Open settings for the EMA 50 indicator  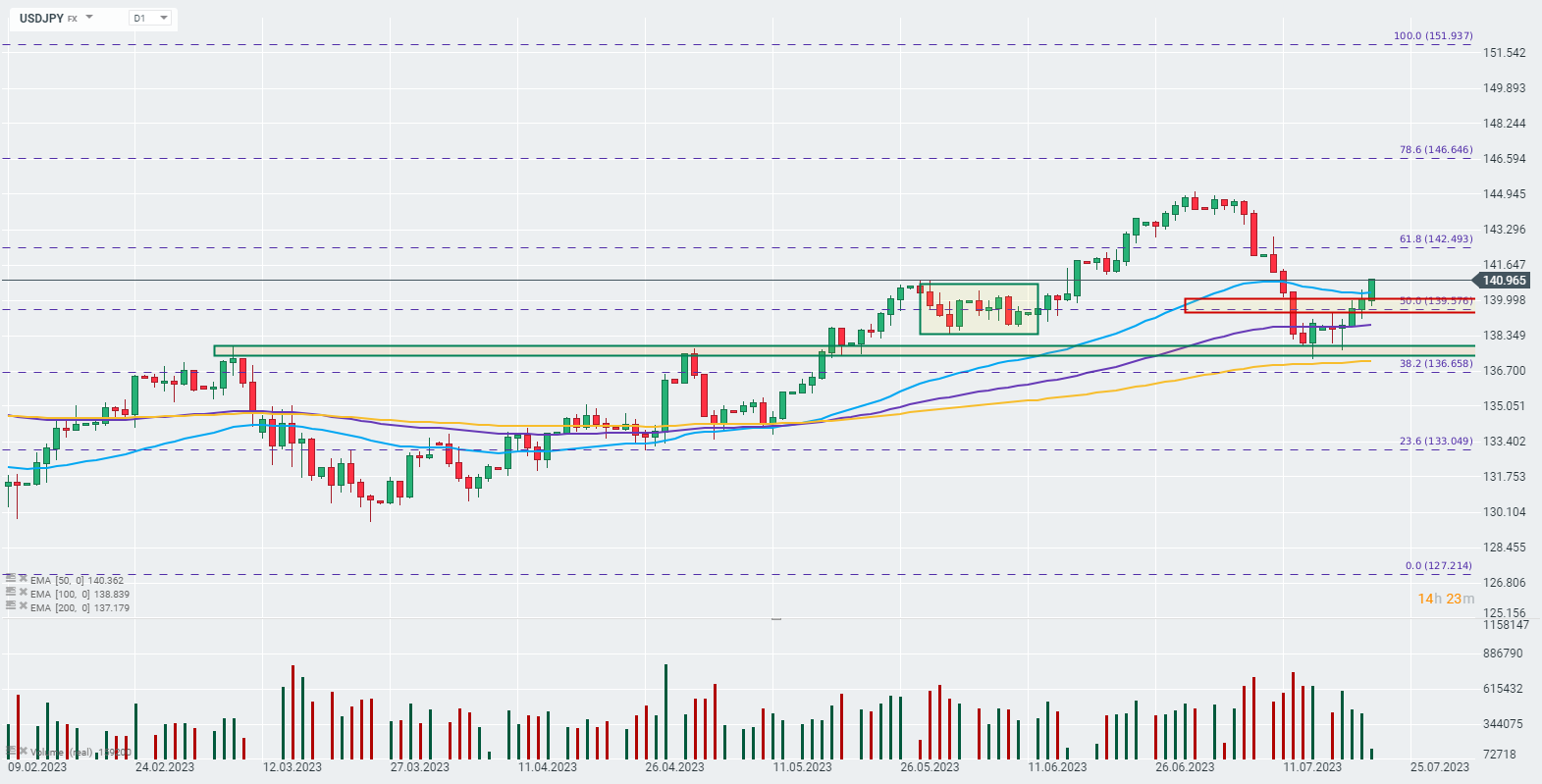11,579
